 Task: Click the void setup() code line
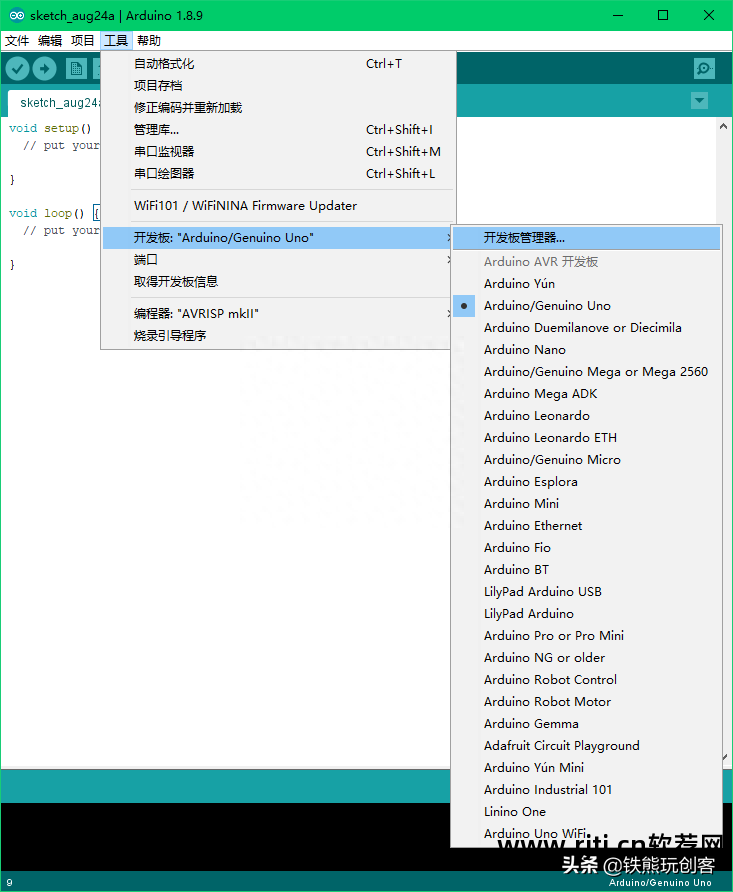pos(50,129)
